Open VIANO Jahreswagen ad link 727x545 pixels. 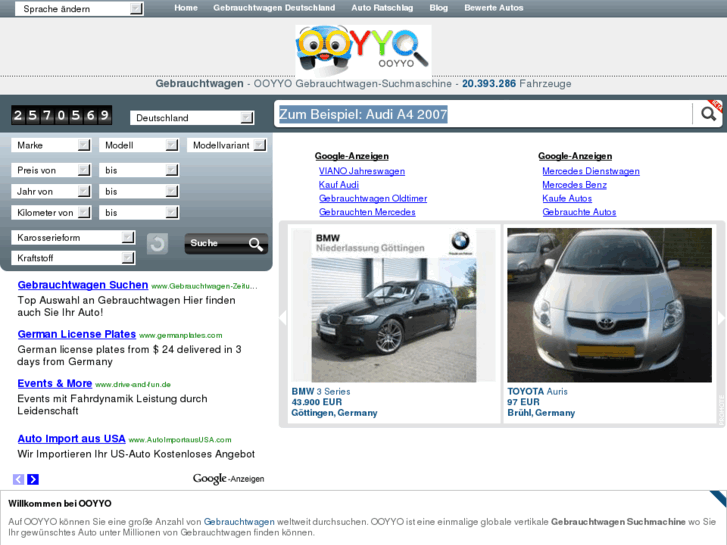pyautogui.click(x=362, y=171)
